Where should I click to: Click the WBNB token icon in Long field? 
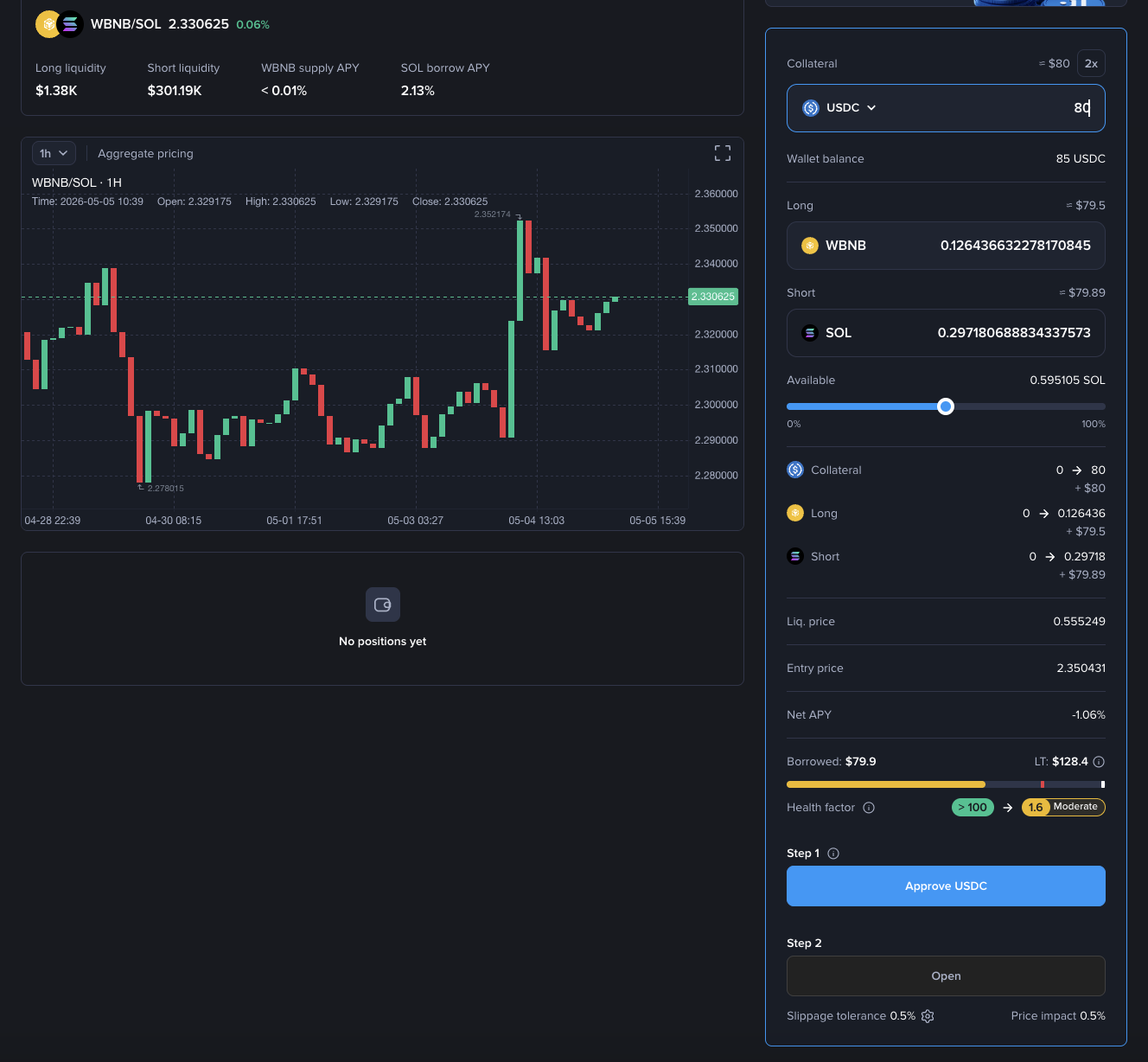tap(810, 246)
